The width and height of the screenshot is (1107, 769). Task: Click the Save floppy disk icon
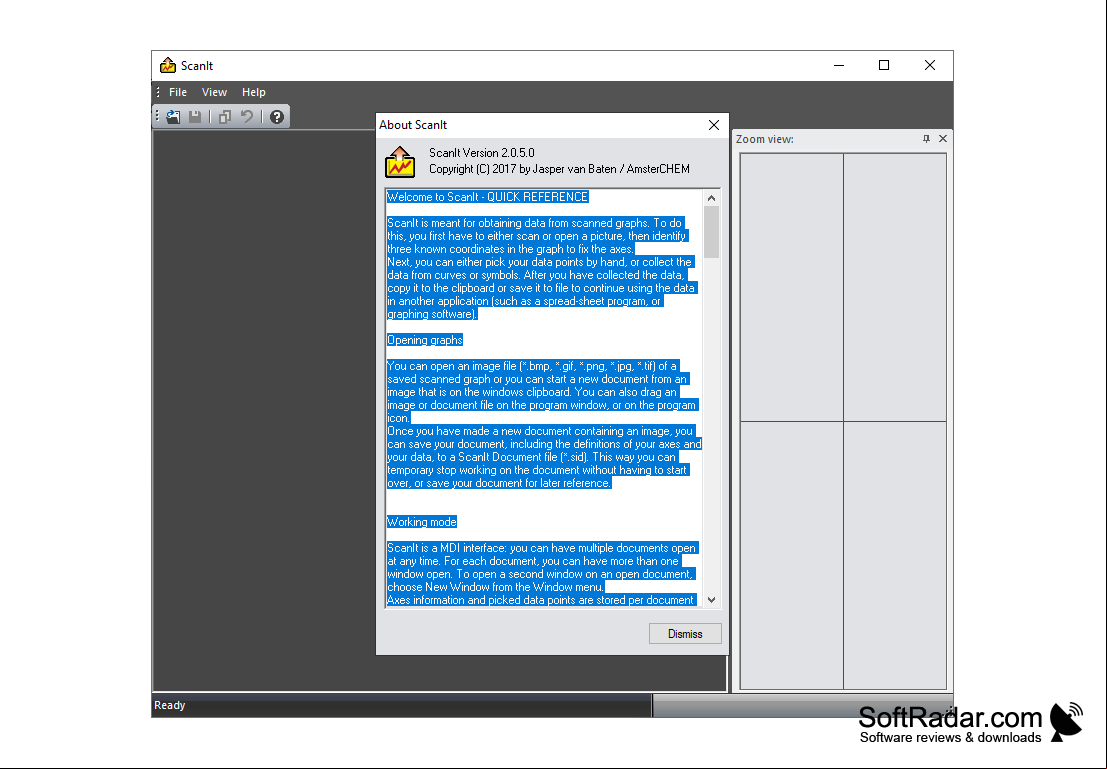tap(195, 117)
